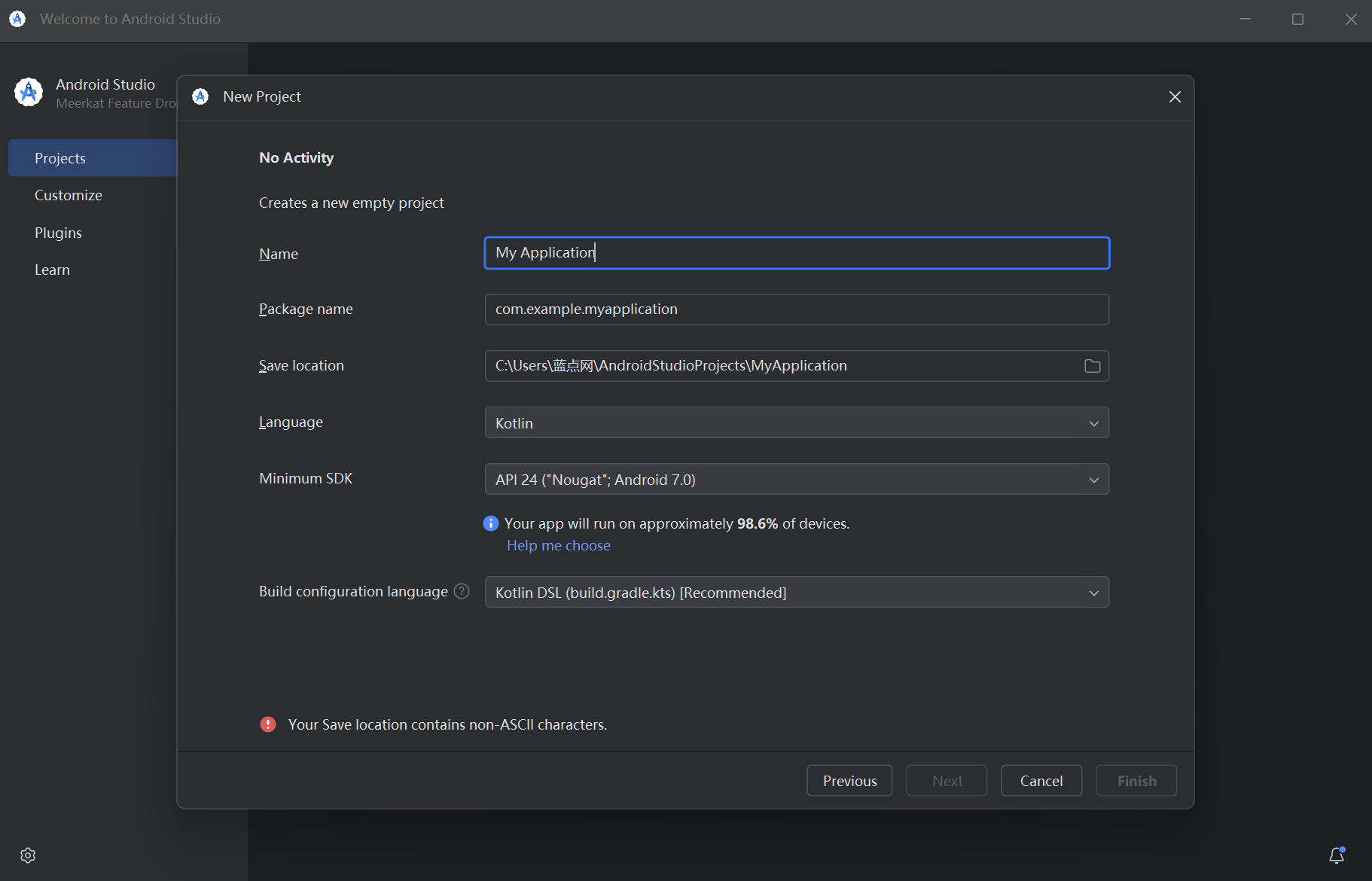Expand the Language dropdown showing Kotlin
This screenshot has height=881, width=1372.
coord(797,423)
